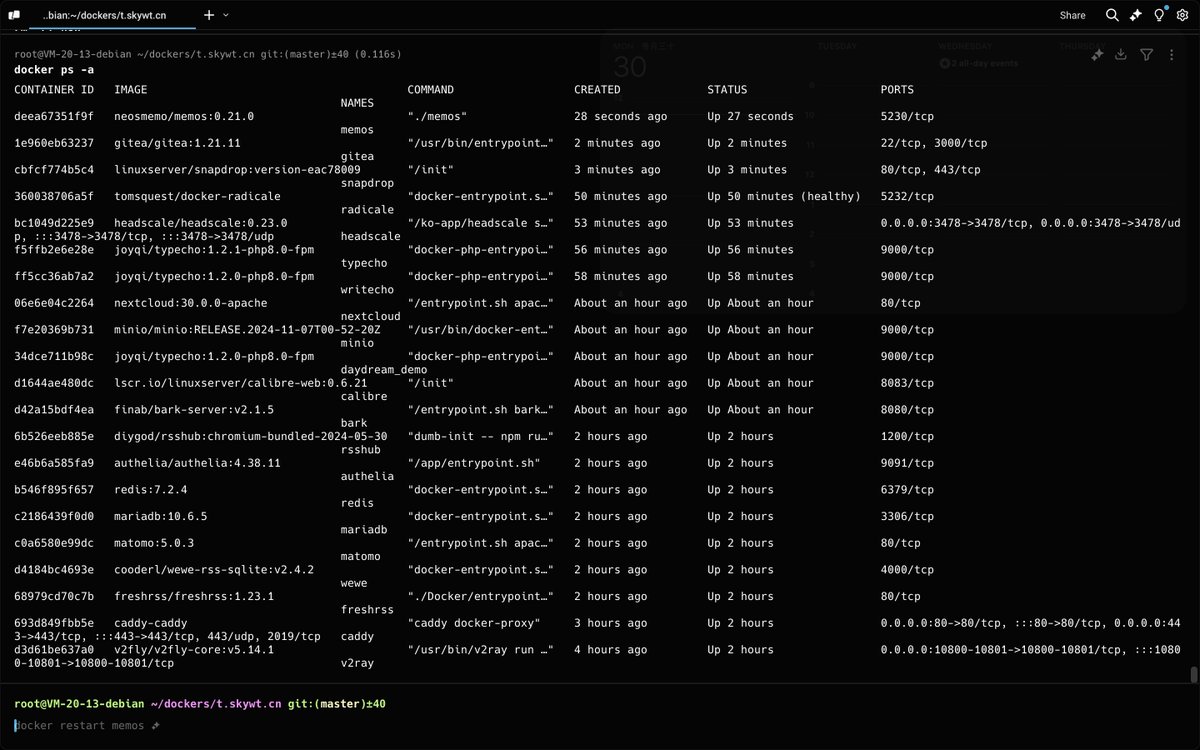Image resolution: width=1200 pixels, height=750 pixels.
Task: Click created time '28 seconds ago'
Action: click(621, 116)
